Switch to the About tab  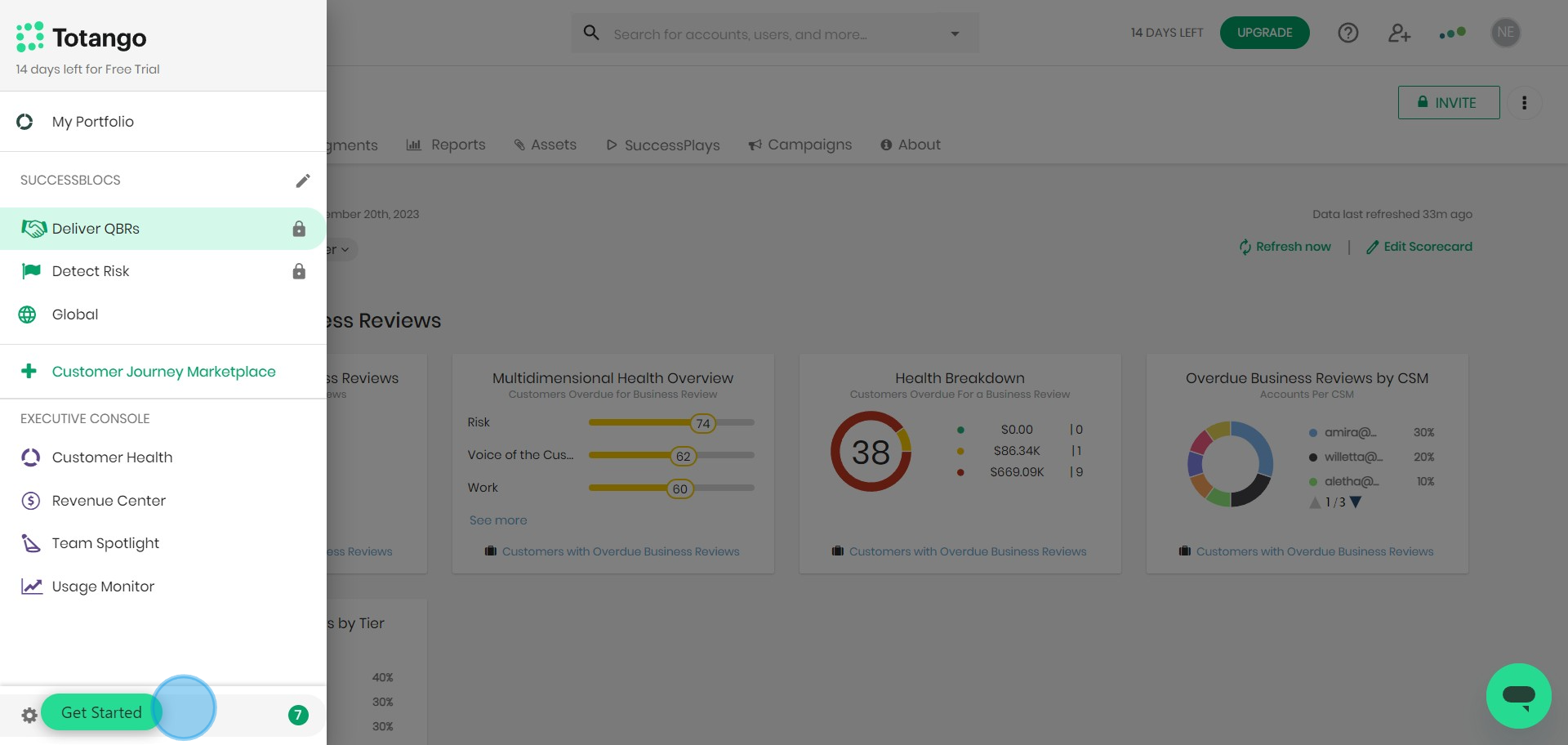coord(910,145)
